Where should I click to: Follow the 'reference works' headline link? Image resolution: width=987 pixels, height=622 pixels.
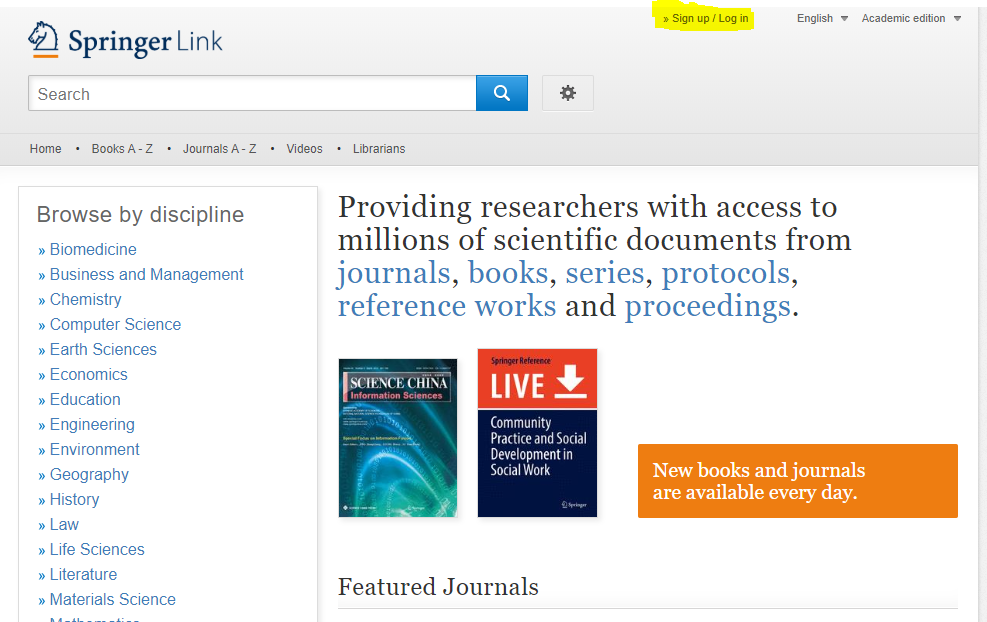(447, 306)
